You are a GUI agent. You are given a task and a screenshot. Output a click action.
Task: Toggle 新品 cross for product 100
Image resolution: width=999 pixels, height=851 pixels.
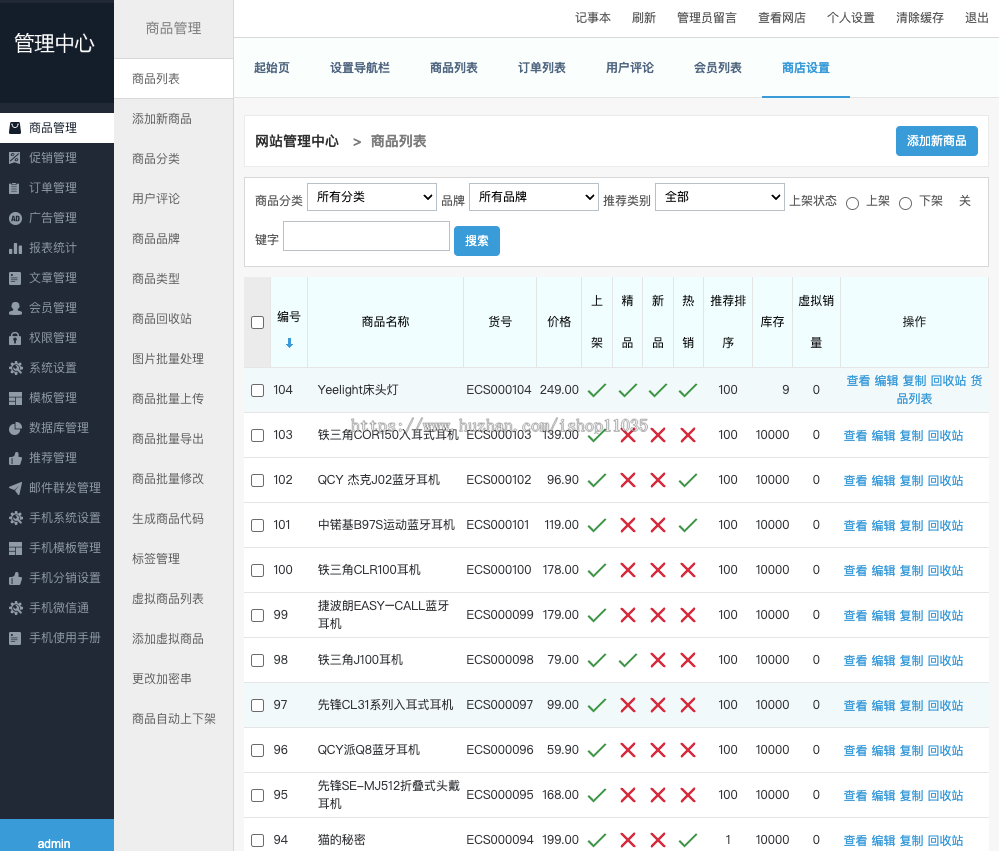pos(658,570)
